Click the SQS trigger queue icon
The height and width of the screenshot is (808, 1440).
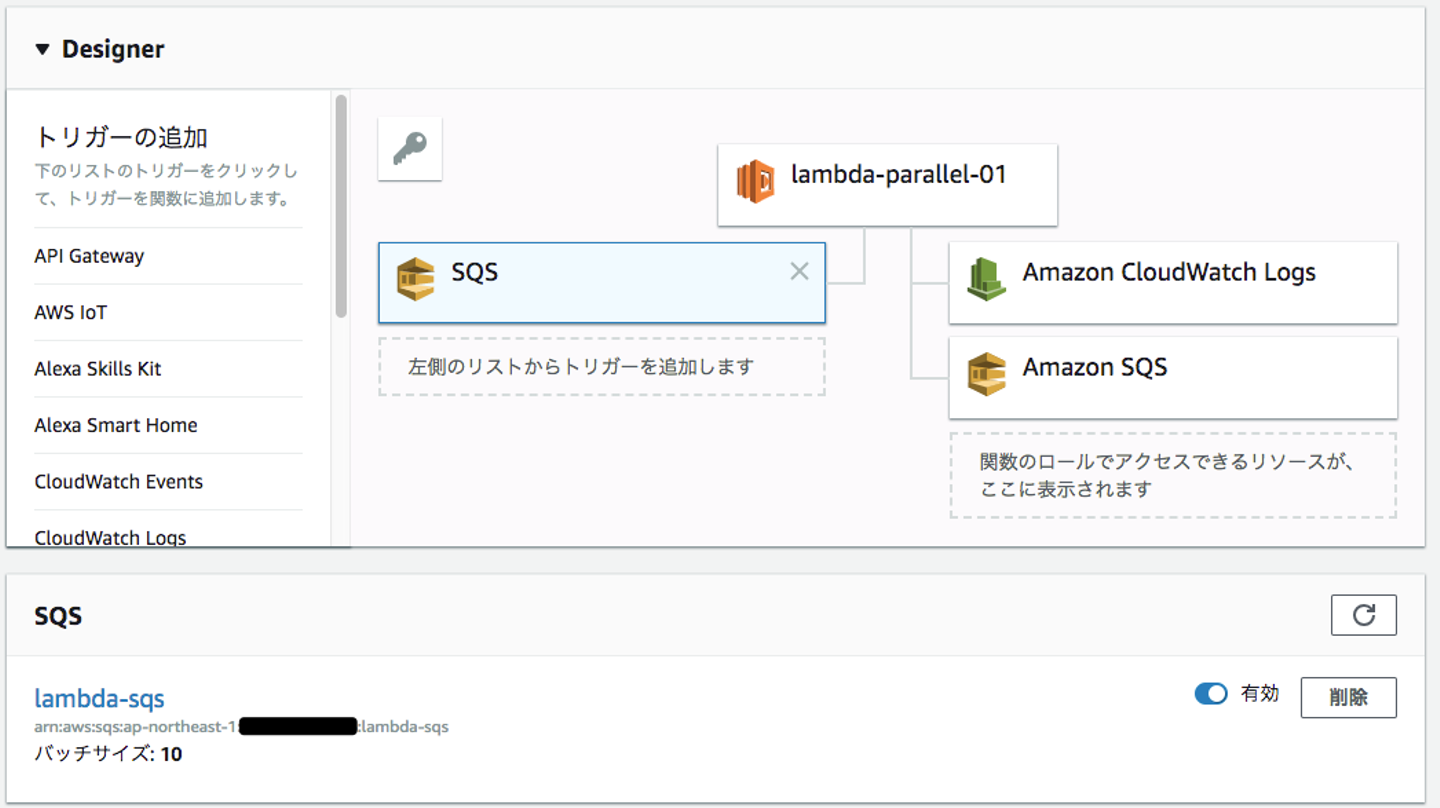(x=416, y=279)
